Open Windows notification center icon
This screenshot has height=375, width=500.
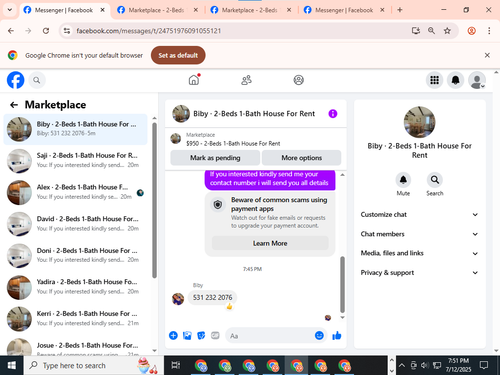[484, 365]
